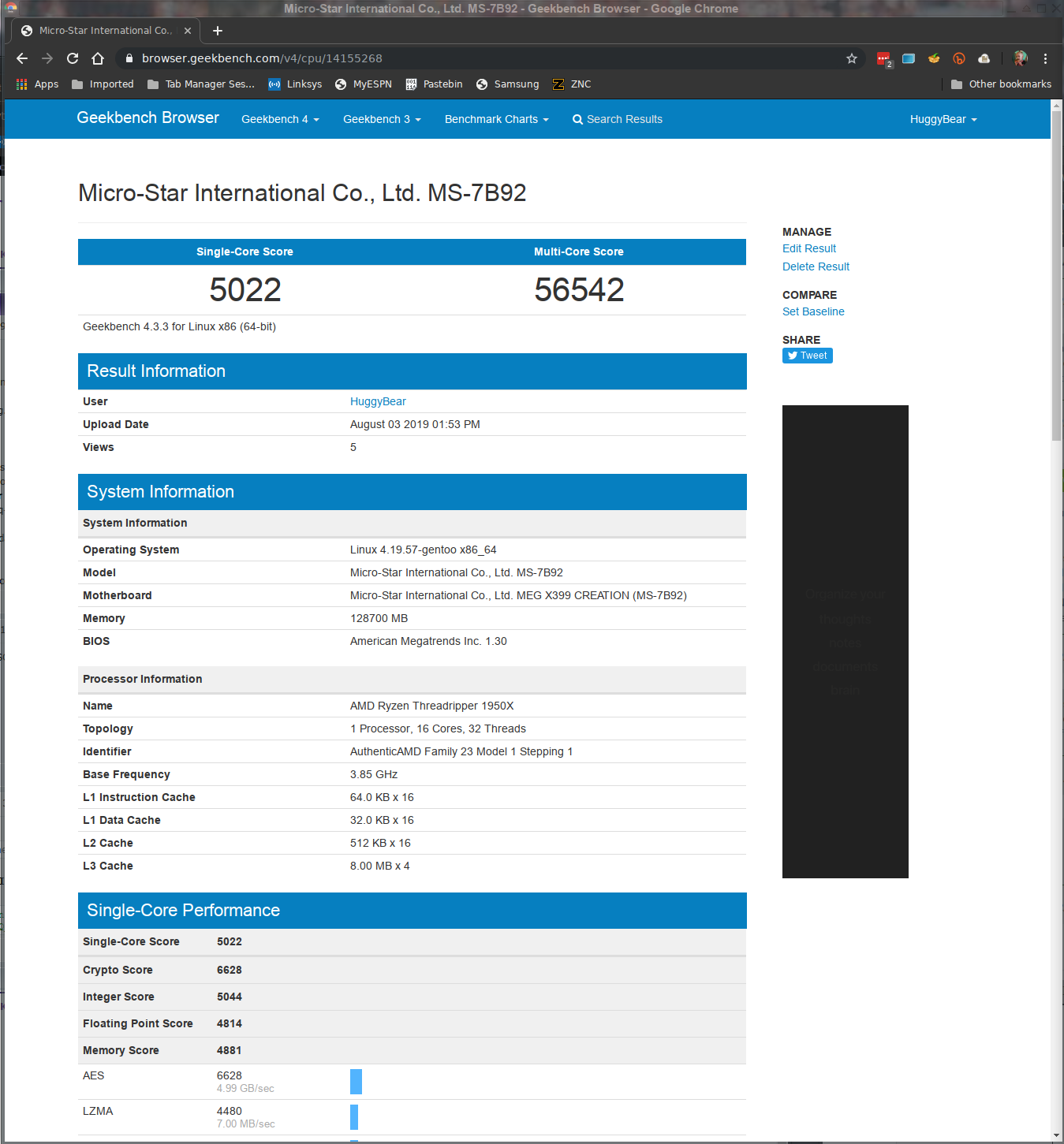Image resolution: width=1064 pixels, height=1144 pixels.
Task: Click the Edit Result link
Action: [809, 248]
